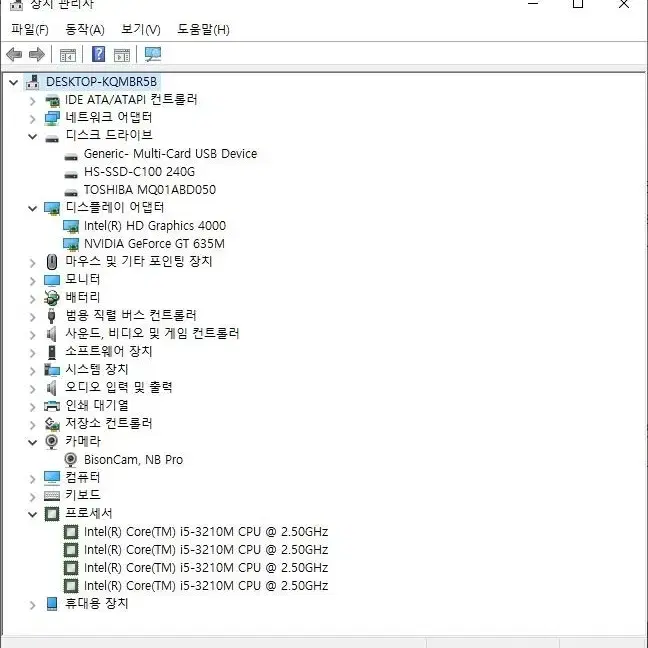Click scan for hardware changes monitor icon

[153, 54]
